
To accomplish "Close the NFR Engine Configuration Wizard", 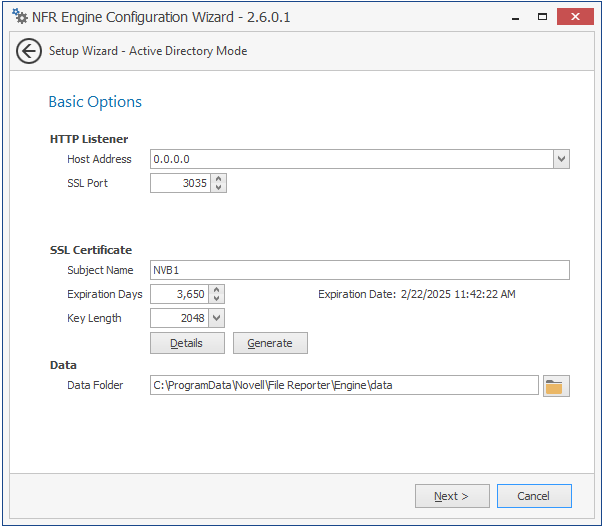I will (x=575, y=17).
